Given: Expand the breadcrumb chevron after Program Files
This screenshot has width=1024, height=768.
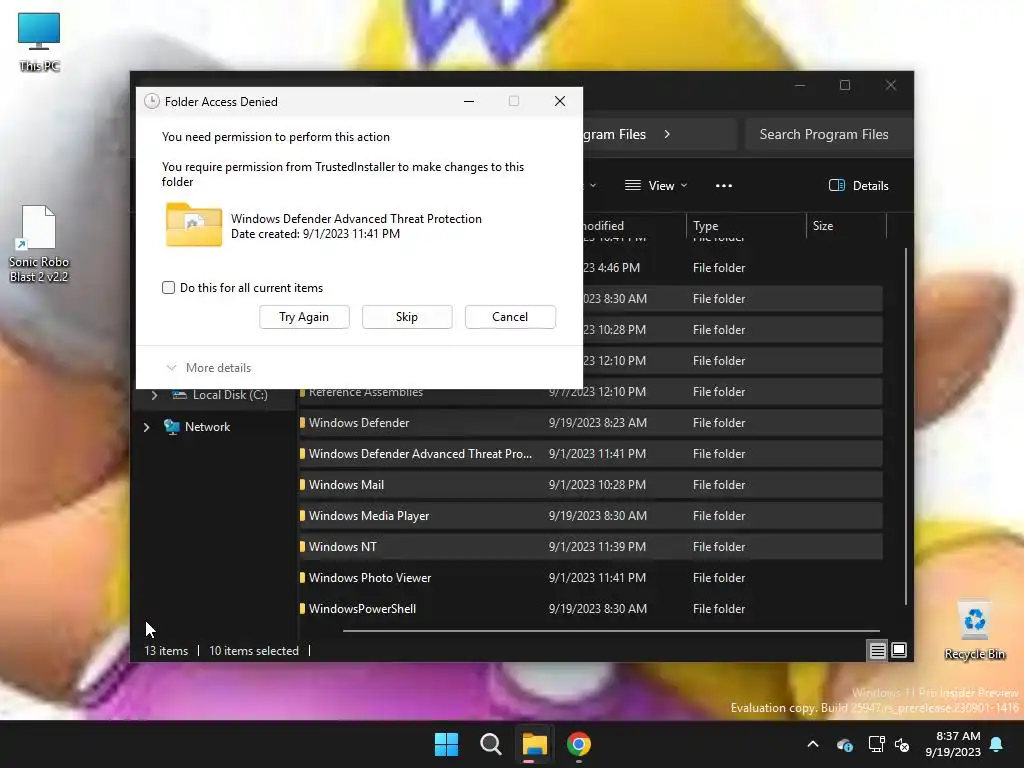Looking at the screenshot, I should [667, 135].
